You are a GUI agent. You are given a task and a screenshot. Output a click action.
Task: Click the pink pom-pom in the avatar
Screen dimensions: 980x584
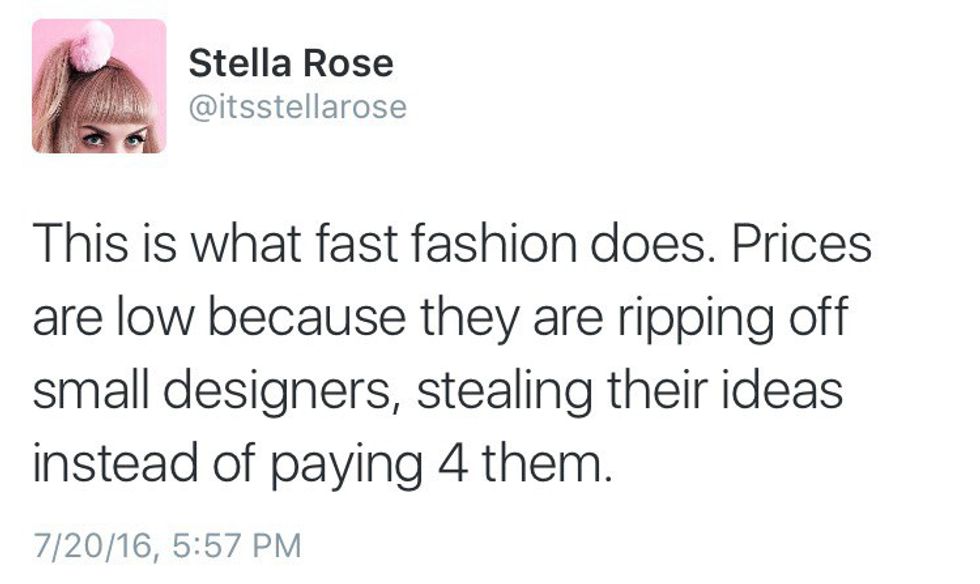[x=92, y=45]
